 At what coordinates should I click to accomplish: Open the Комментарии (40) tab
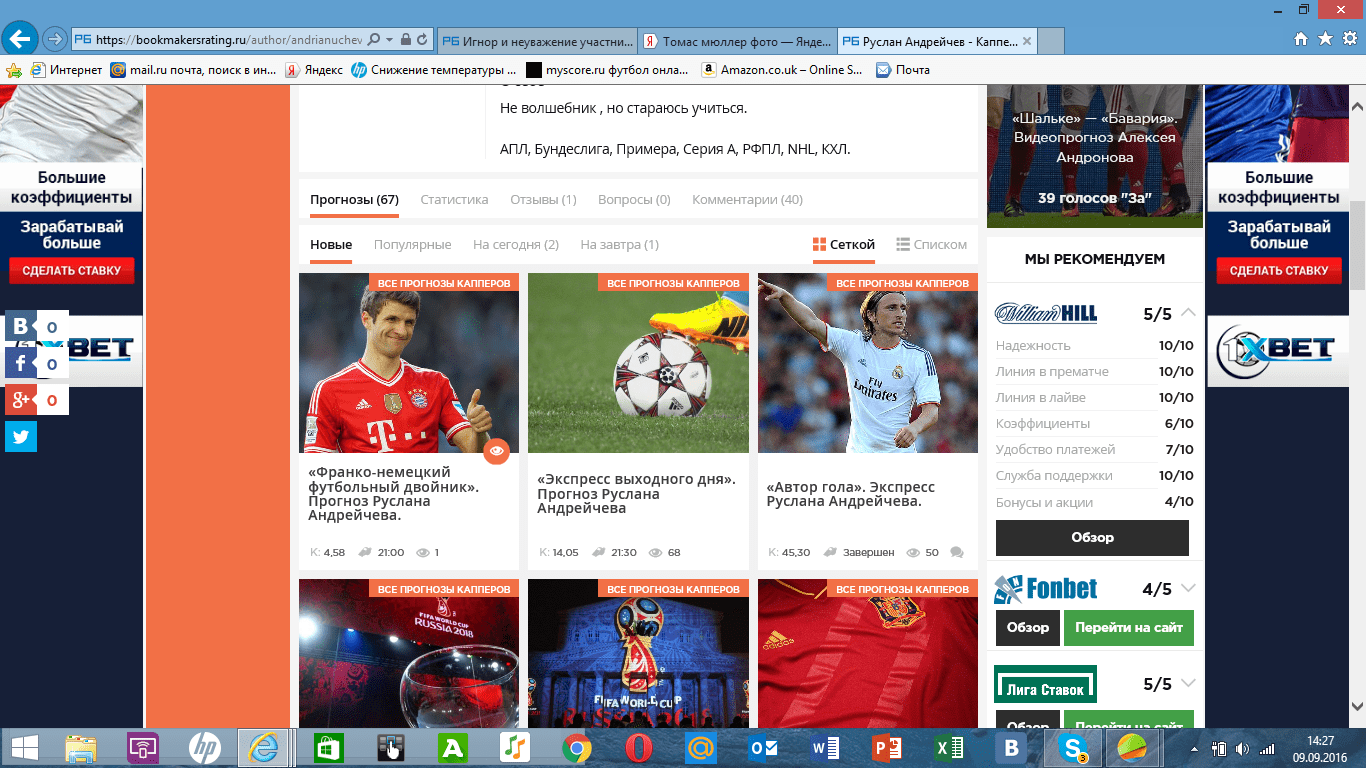[x=747, y=200]
